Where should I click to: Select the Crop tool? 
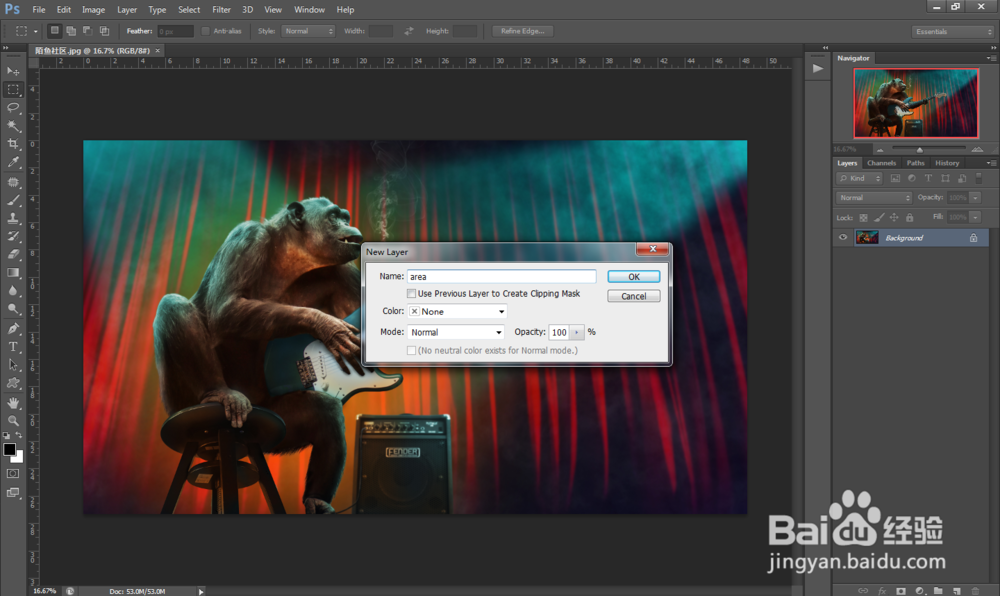point(13,144)
